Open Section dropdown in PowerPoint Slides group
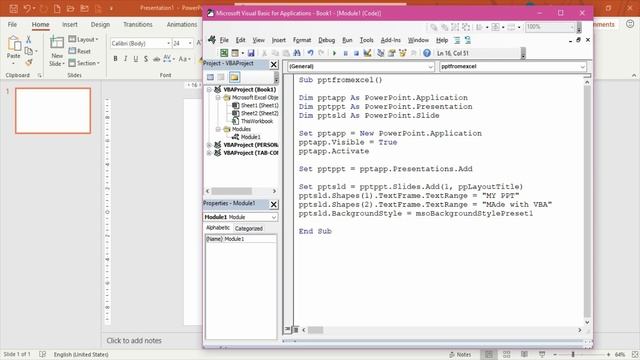Screen dimensions: 640x360 pyautogui.click(x=84, y=63)
